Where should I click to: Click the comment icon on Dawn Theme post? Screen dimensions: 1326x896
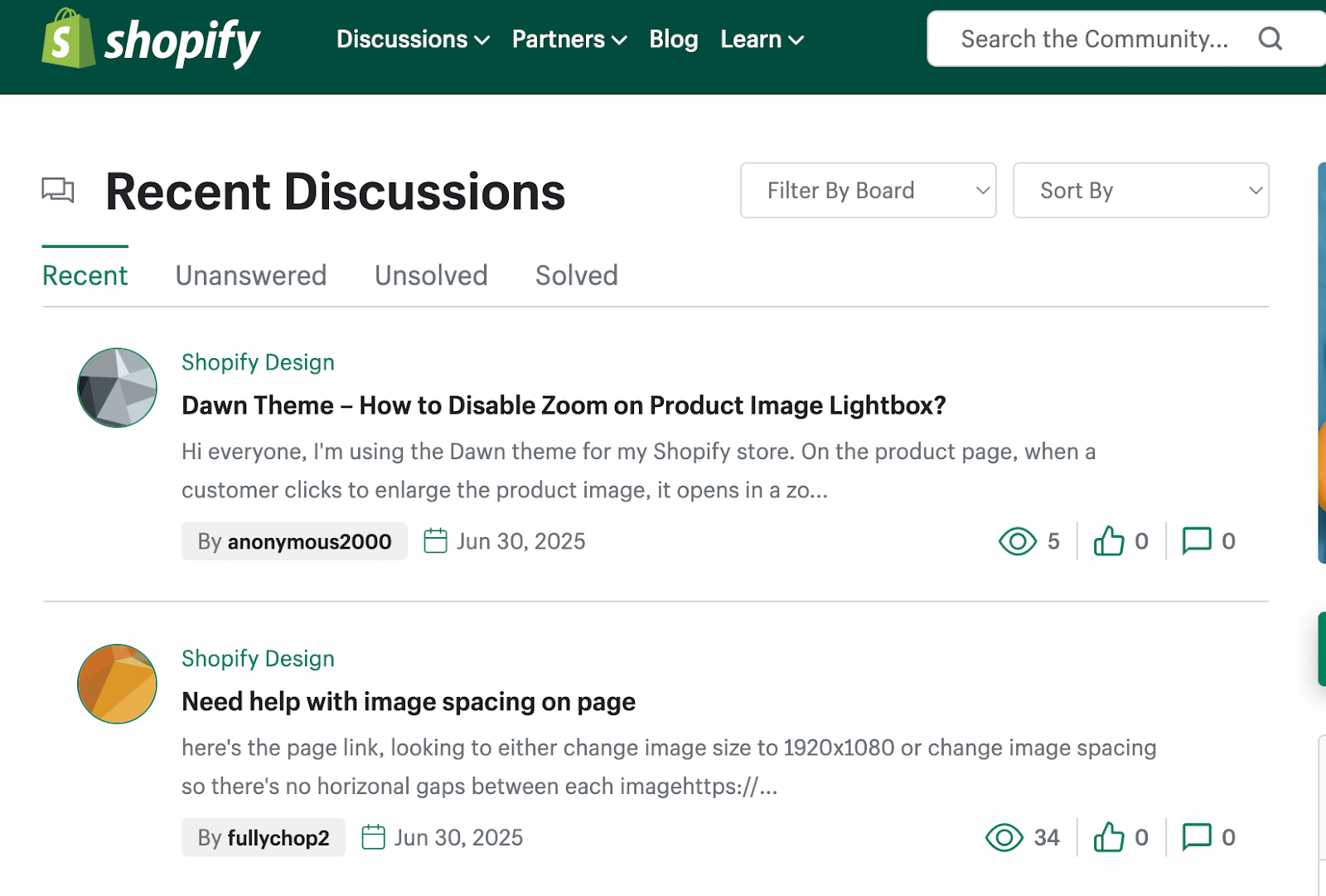(1197, 540)
